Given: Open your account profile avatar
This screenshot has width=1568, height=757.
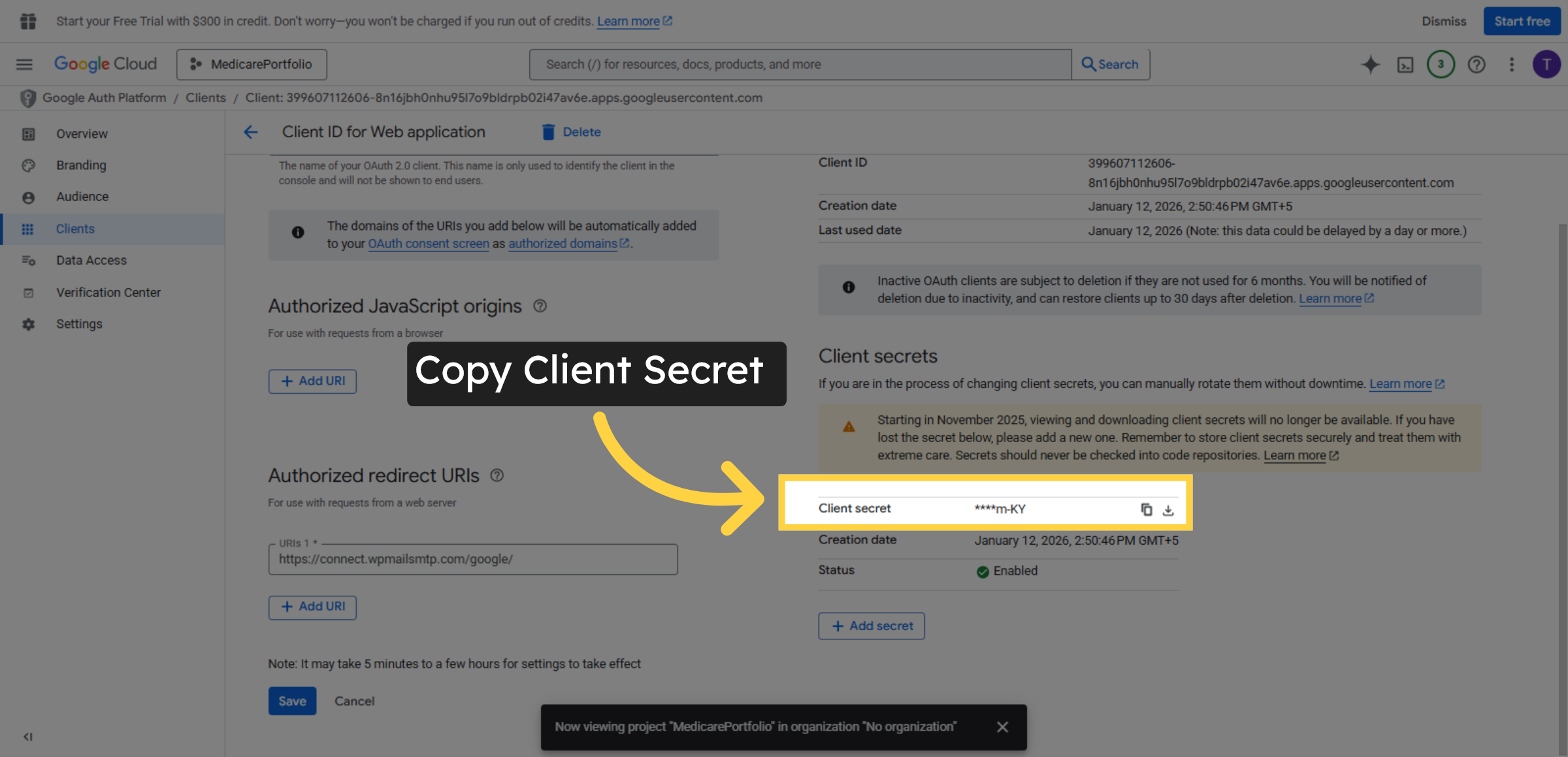Looking at the screenshot, I should pos(1546,64).
